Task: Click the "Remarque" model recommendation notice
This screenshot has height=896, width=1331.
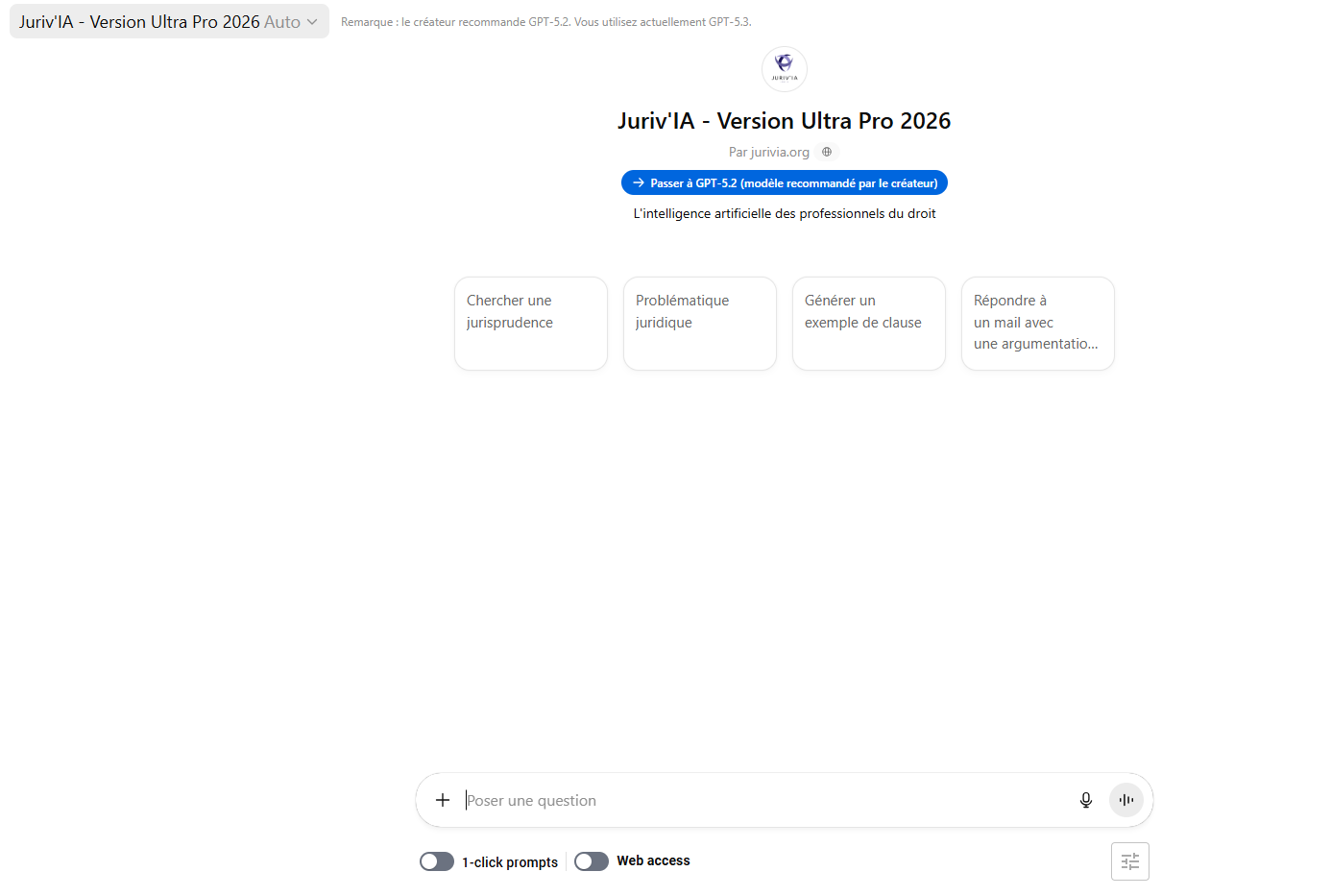Action: [545, 22]
